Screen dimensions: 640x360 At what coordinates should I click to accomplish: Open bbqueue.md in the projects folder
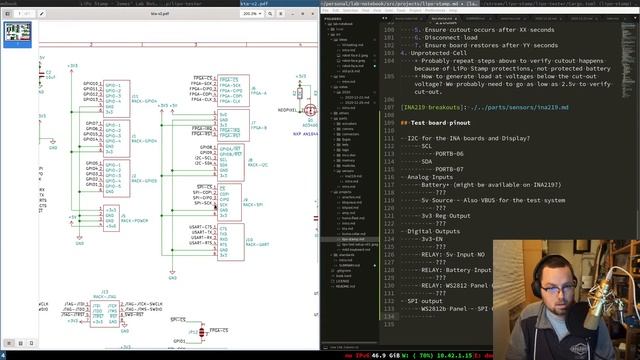(x=352, y=202)
